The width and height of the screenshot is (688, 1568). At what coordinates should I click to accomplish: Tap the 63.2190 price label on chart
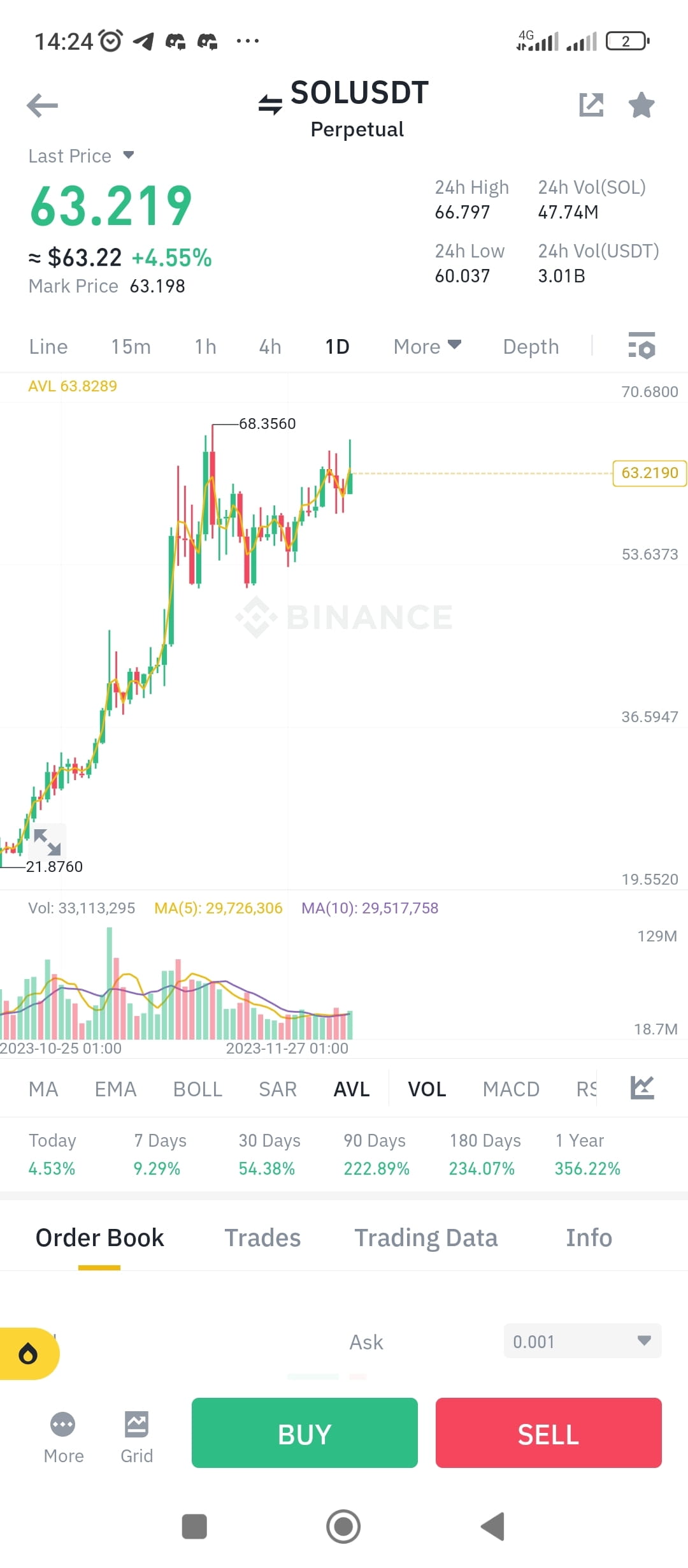click(x=649, y=474)
